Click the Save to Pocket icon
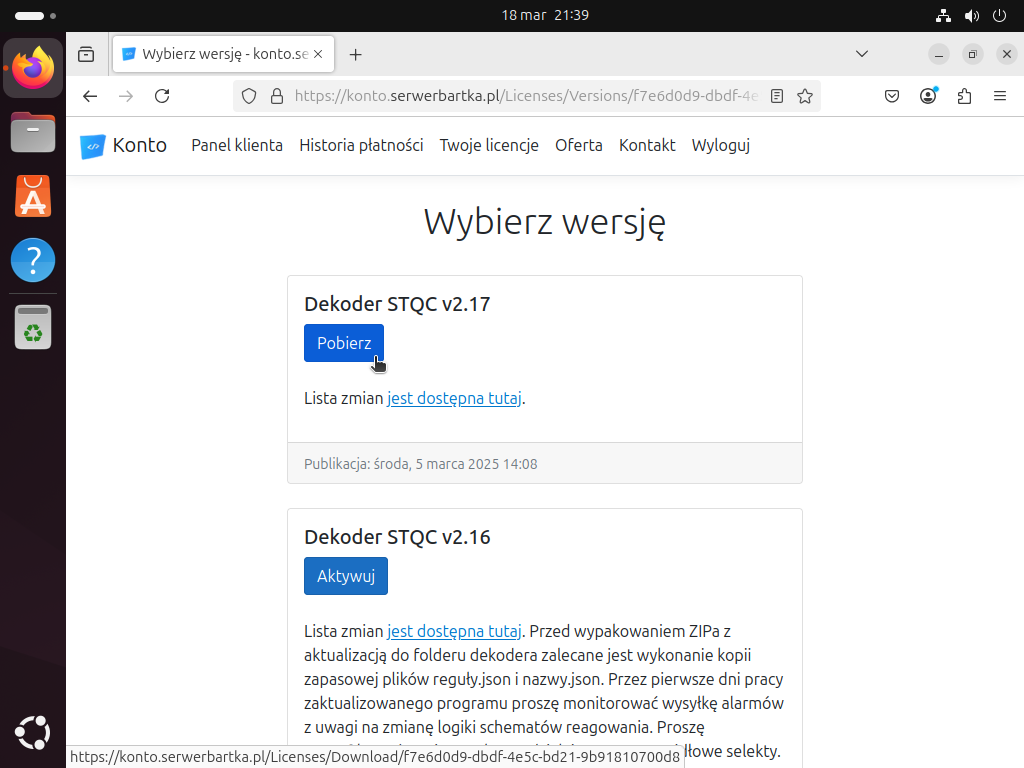Screen dimensions: 1024x768 [x=892, y=96]
